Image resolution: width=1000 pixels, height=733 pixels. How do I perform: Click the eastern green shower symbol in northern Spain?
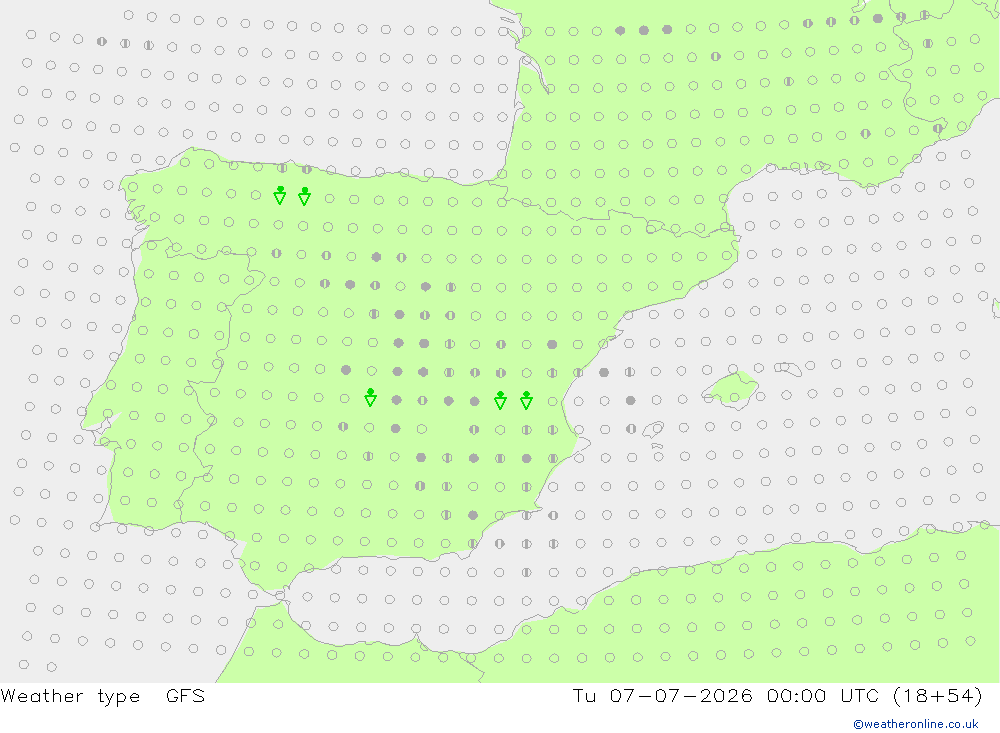304,196
